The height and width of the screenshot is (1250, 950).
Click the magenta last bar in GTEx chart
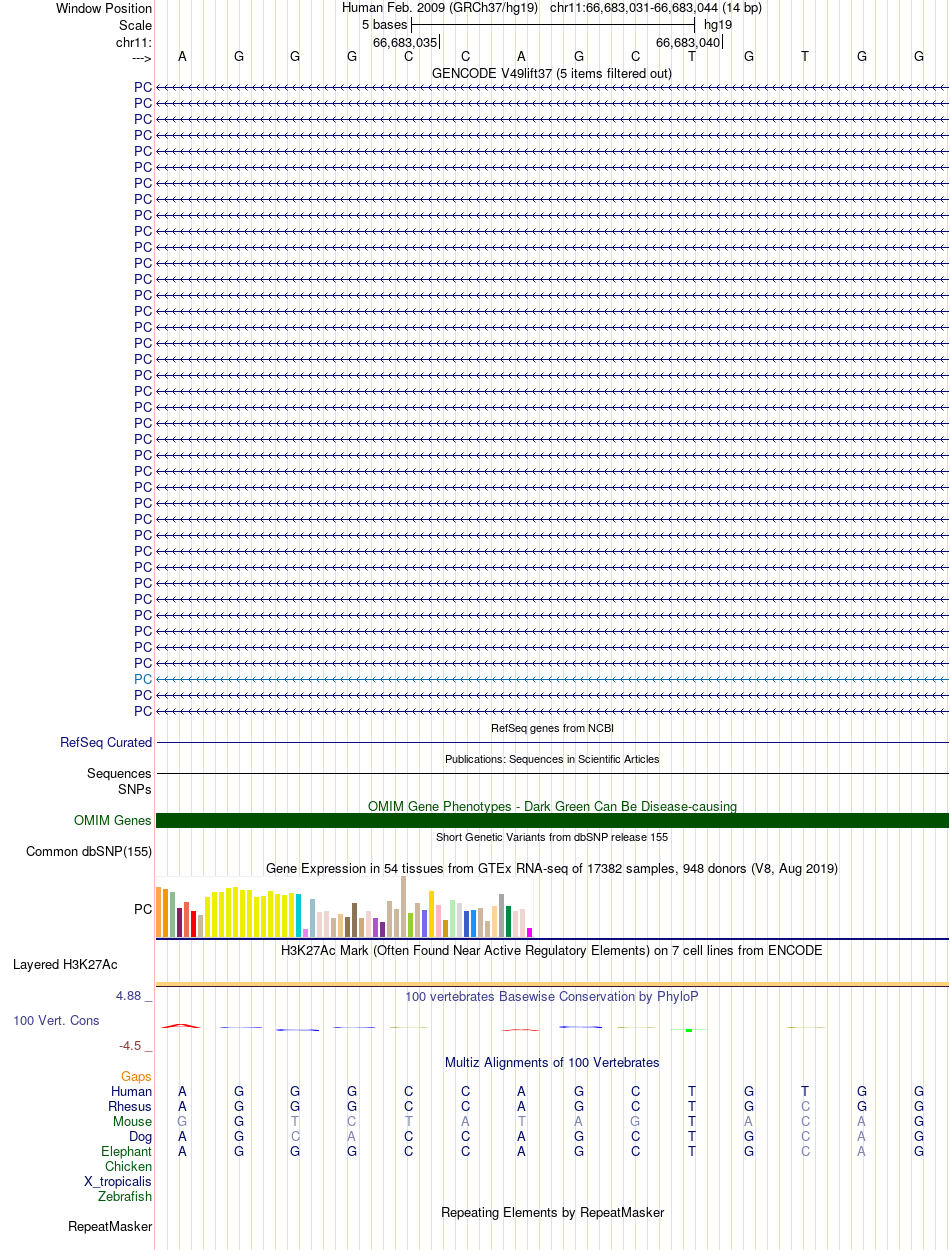530,933
